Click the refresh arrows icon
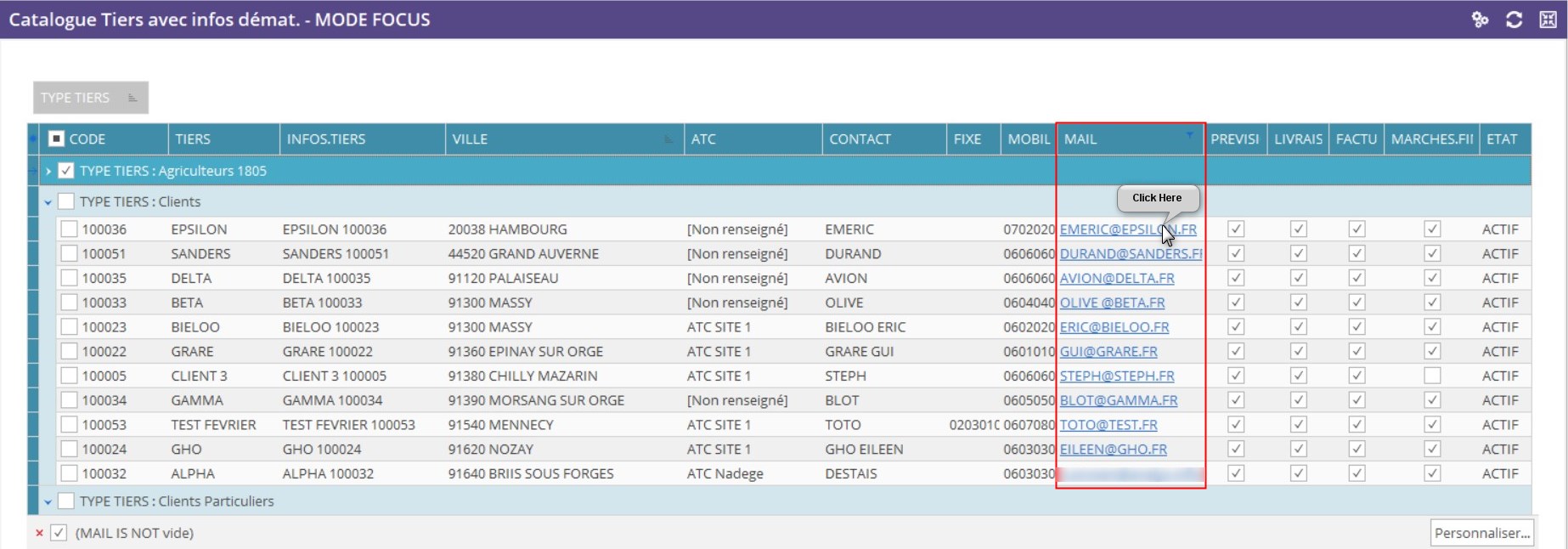The height and width of the screenshot is (549, 1568). click(1514, 20)
